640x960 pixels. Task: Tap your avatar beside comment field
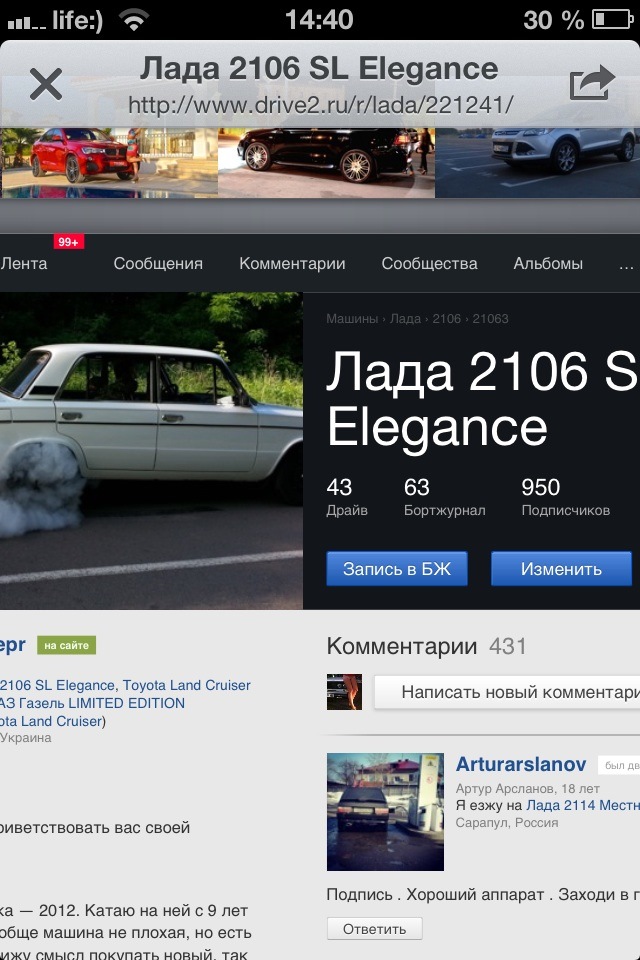[344, 692]
